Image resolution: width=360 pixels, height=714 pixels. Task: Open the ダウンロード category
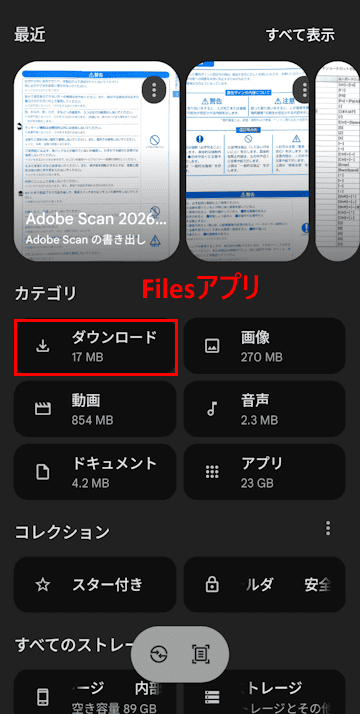coord(96,347)
